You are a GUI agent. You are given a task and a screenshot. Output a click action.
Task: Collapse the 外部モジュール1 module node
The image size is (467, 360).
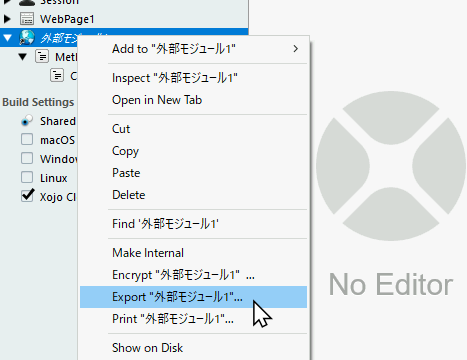pyautogui.click(x=7, y=38)
